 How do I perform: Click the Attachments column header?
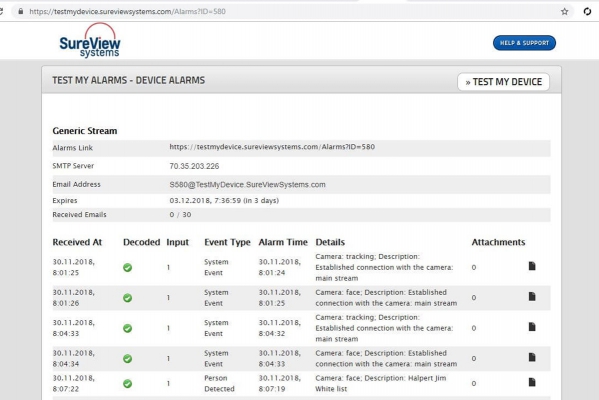[x=498, y=242]
